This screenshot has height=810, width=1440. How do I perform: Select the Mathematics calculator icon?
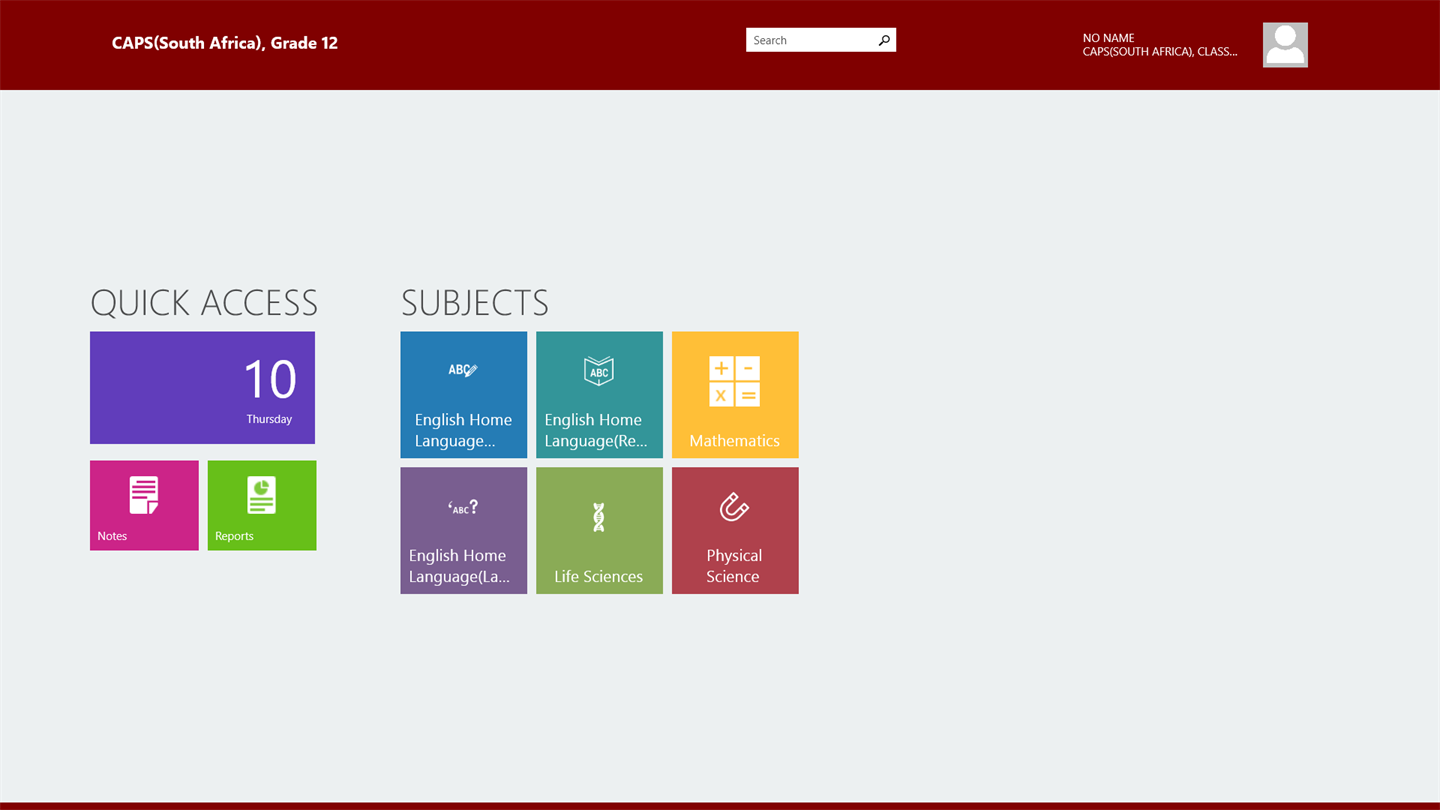click(735, 381)
